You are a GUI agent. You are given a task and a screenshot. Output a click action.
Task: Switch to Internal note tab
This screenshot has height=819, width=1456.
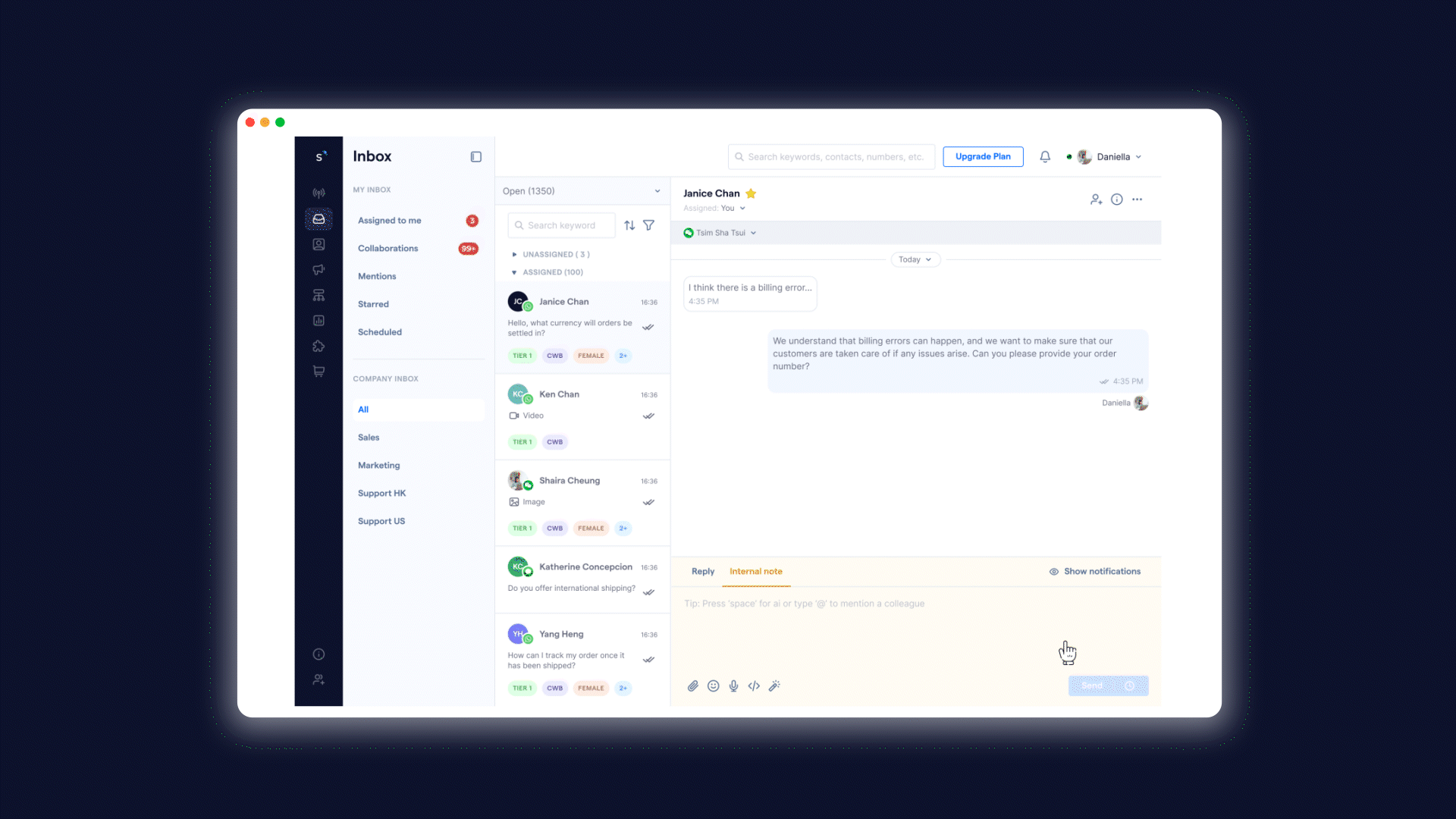tap(756, 571)
